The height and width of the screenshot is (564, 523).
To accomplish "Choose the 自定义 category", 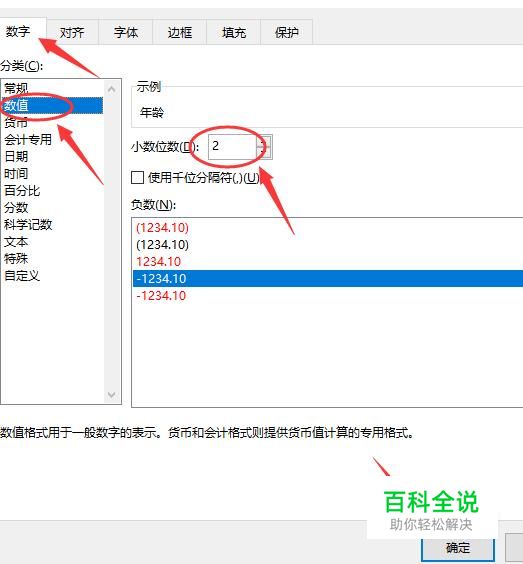I will click(x=53, y=276).
